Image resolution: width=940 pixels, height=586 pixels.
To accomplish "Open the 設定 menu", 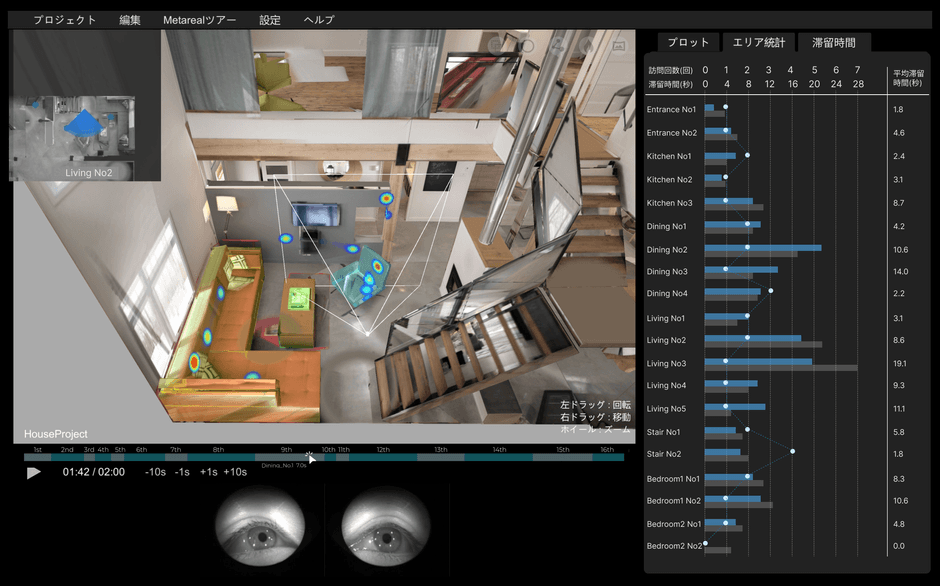I will (270, 20).
